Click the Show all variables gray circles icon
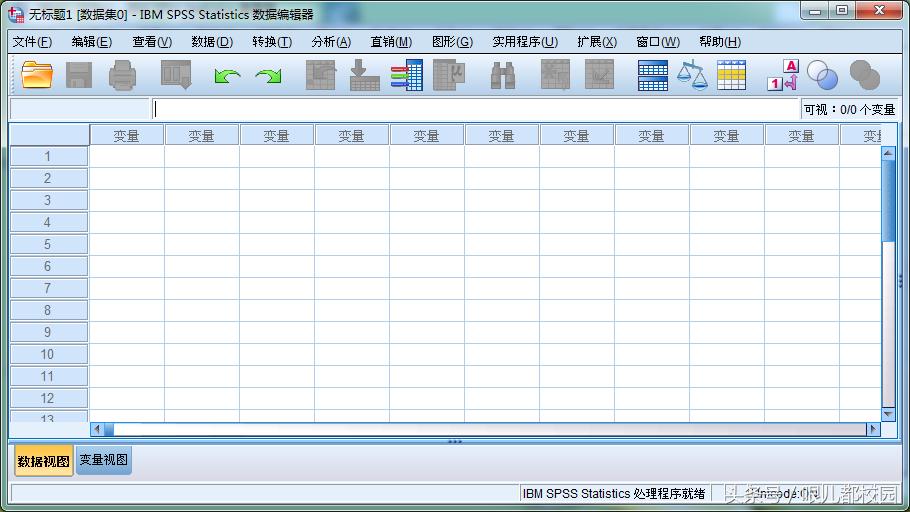Screen dimensions: 910x512 coord(865,75)
